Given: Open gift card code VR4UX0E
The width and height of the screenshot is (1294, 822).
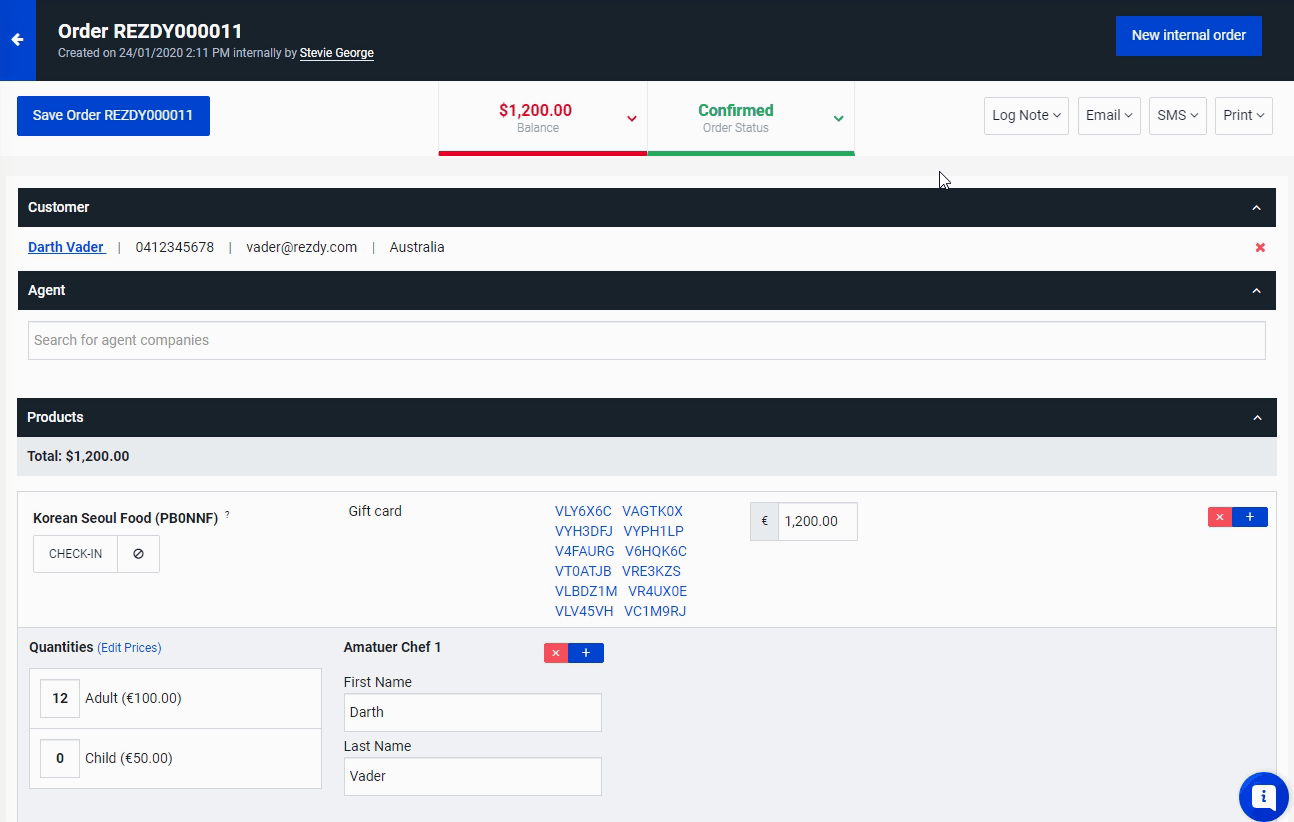Looking at the screenshot, I should 657,591.
